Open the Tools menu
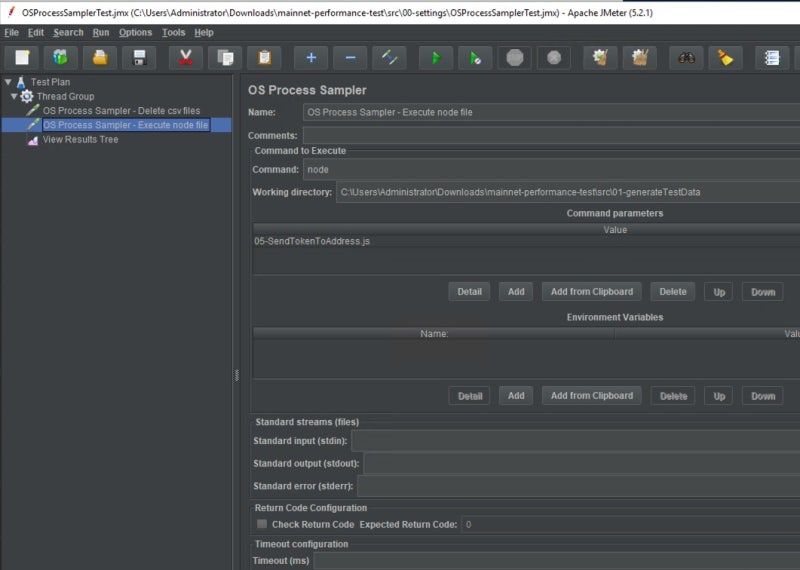 tap(173, 32)
